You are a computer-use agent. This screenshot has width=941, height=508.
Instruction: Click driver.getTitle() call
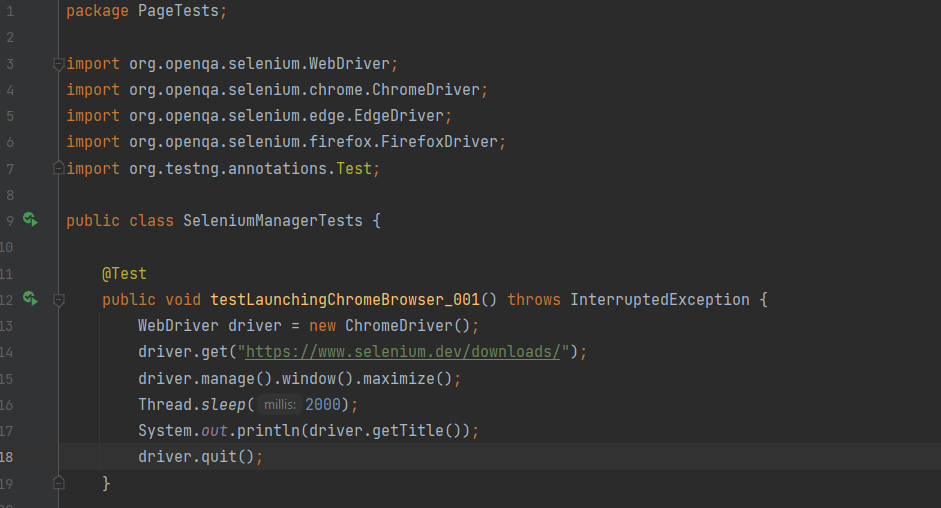click(x=385, y=431)
